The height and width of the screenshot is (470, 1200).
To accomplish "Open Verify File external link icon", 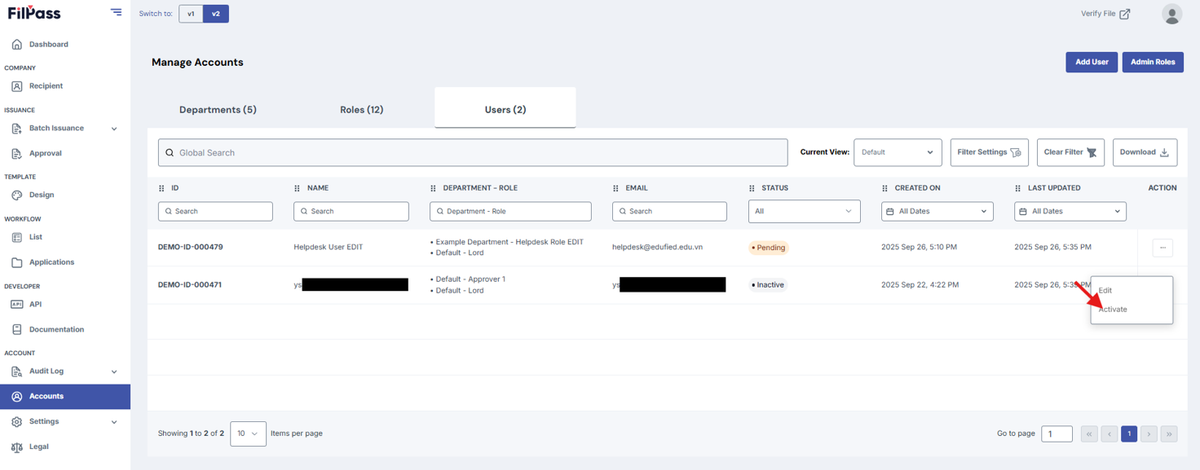I will [1125, 14].
